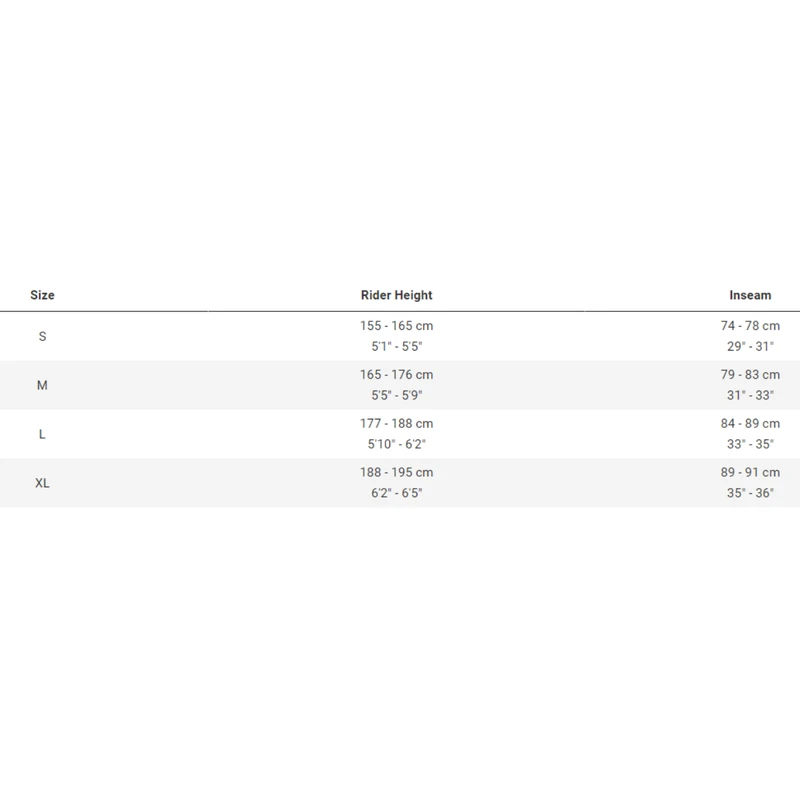Click the 74 - 78 cm inseam value
This screenshot has height=800, width=800.
[x=750, y=326]
